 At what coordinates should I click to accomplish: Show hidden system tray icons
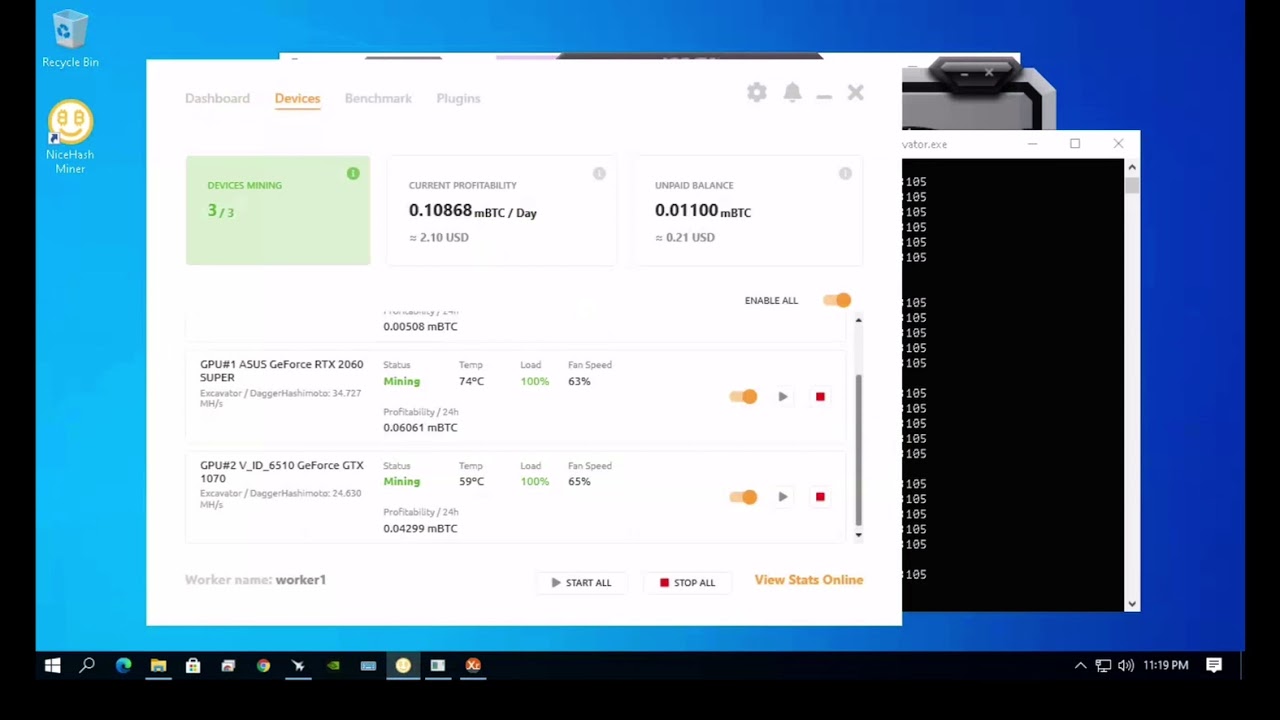[x=1080, y=666]
